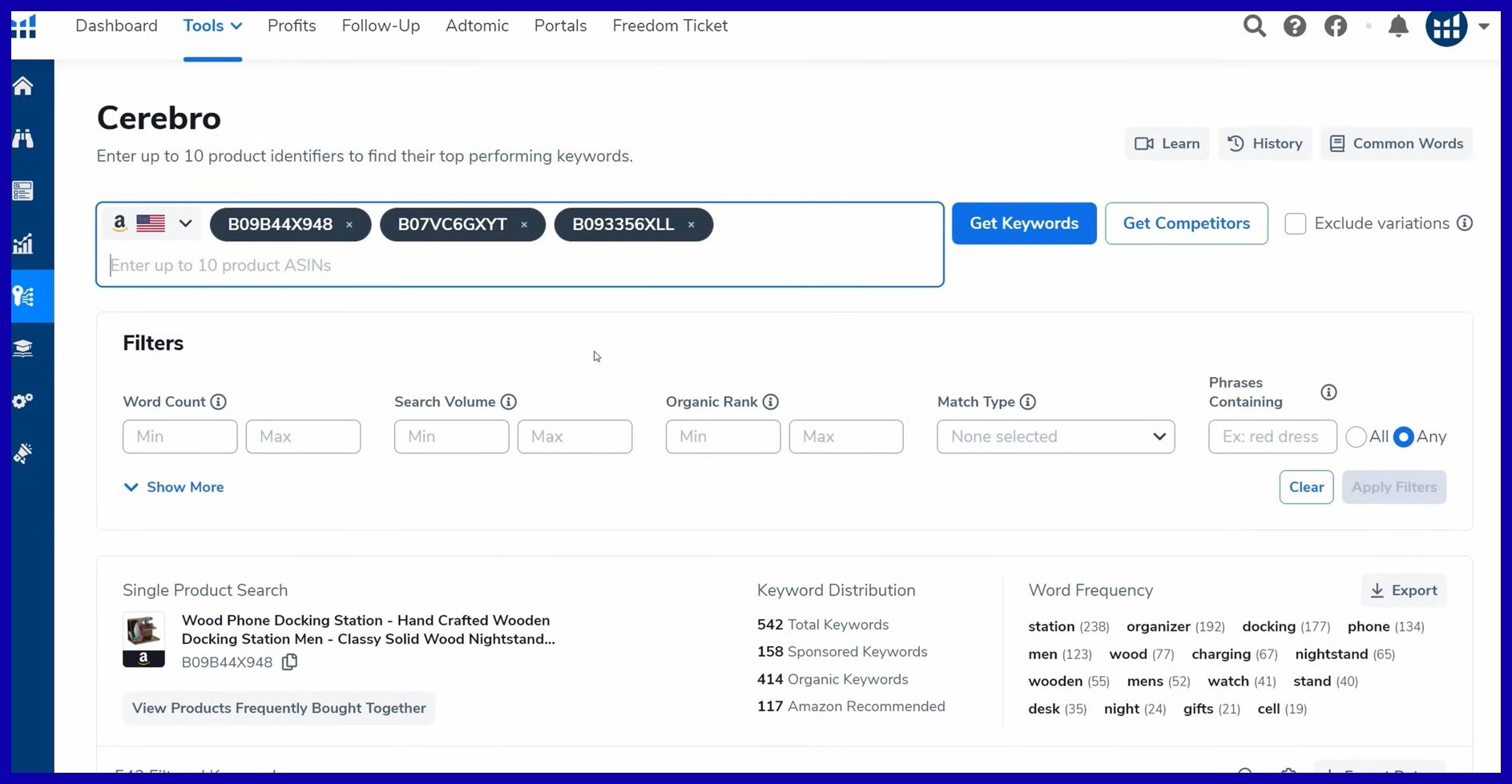Click the home icon in left sidebar
Viewport: 1512px width, 784px height.
23,86
